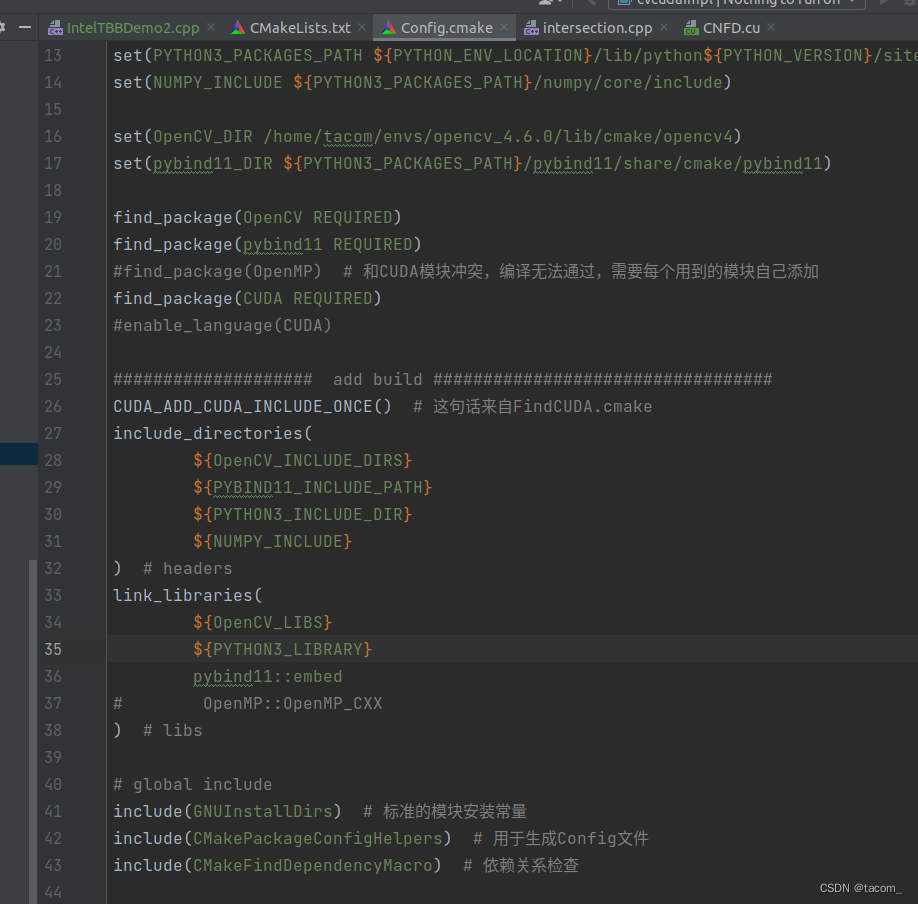The image size is (918, 904).
Task: Open the CNFD.cu tab
Action: [731, 28]
